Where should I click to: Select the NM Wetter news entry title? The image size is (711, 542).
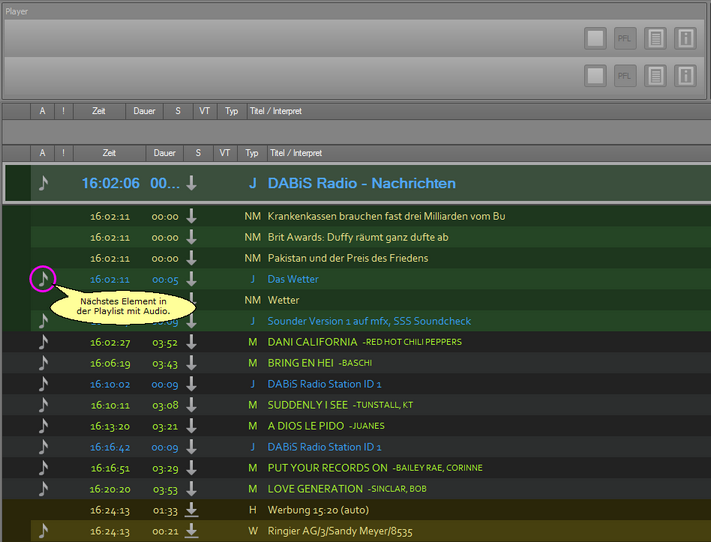283,300
